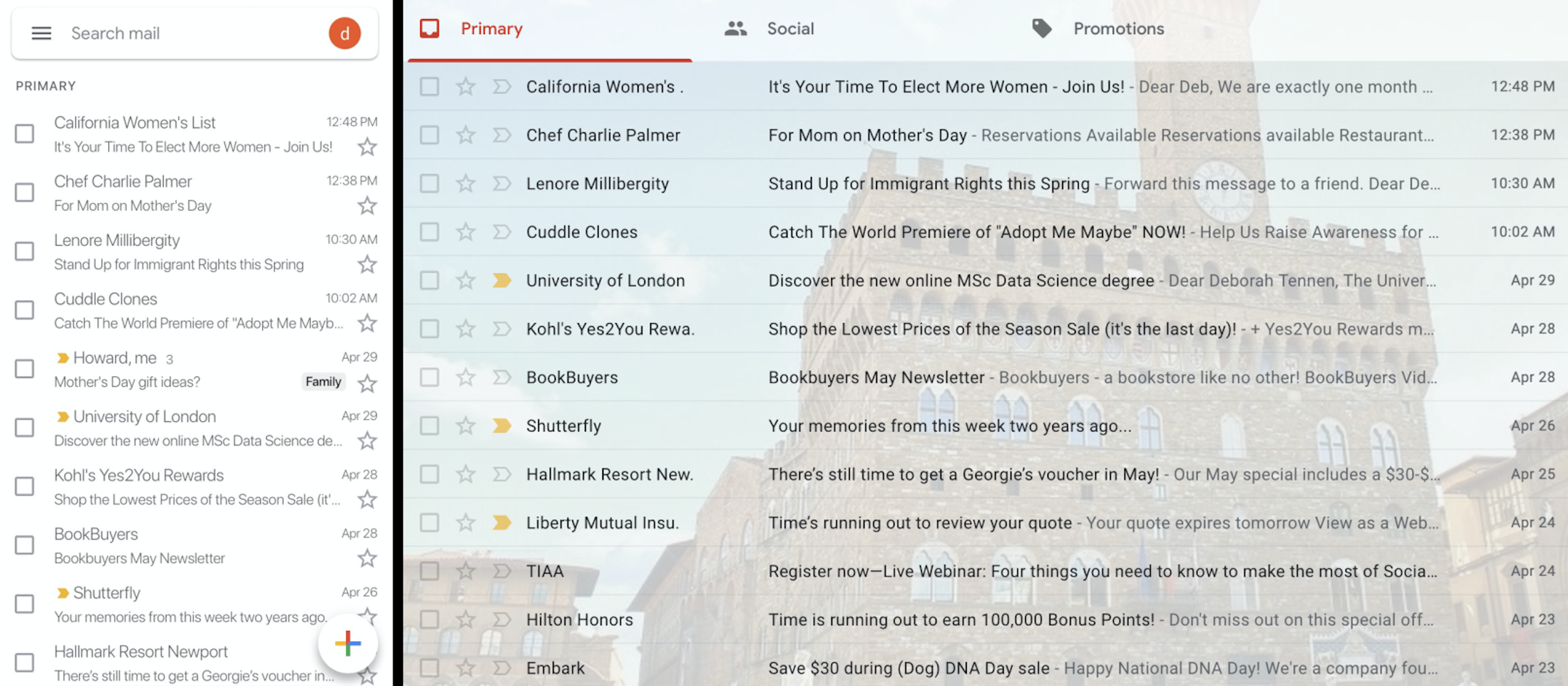Click the compose plus button
Screen dimensions: 1568x686
click(347, 643)
